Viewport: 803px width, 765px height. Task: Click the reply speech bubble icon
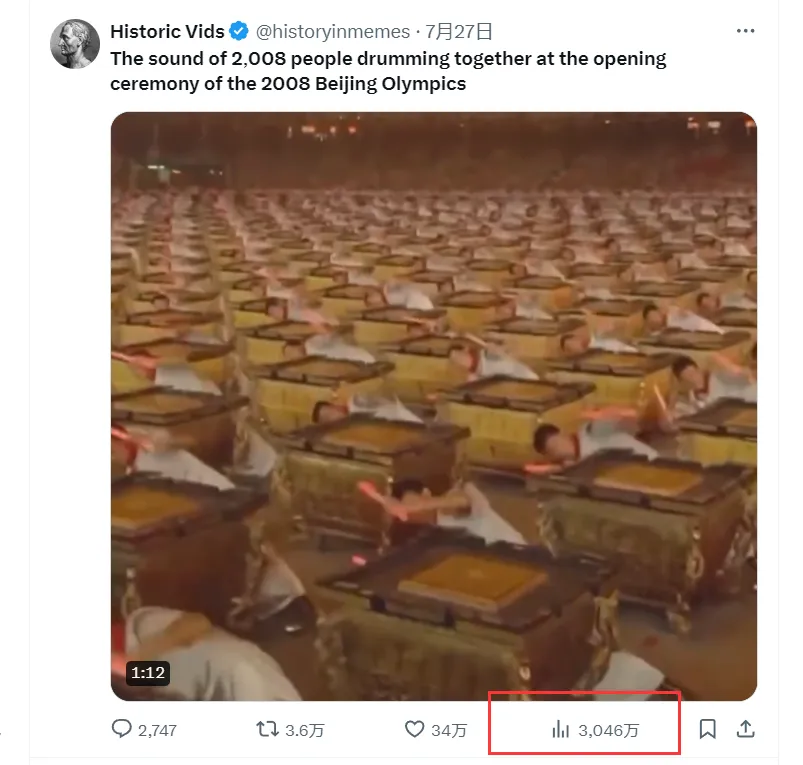[x=122, y=729]
